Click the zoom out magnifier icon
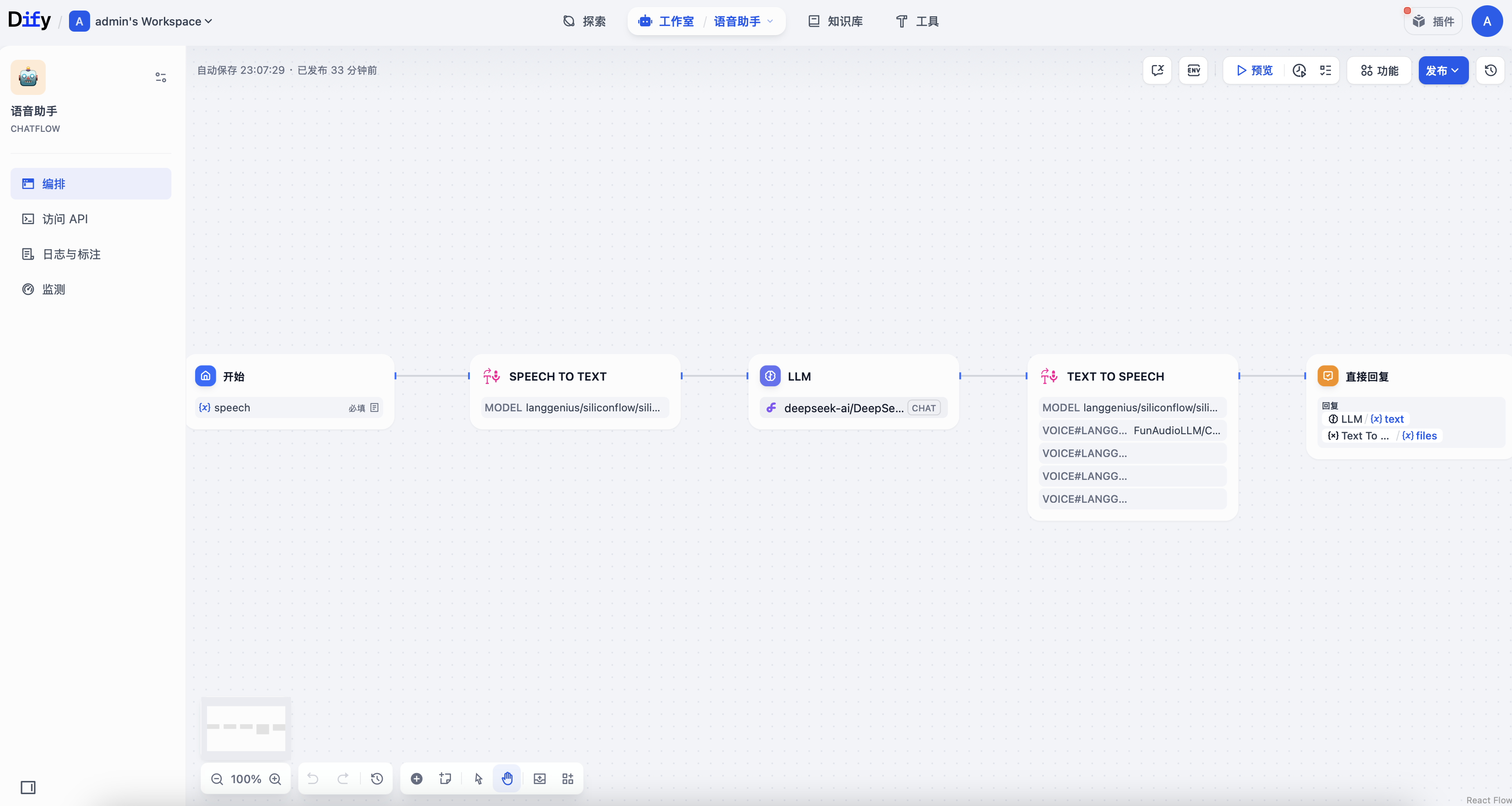The image size is (1512, 806). 217,778
